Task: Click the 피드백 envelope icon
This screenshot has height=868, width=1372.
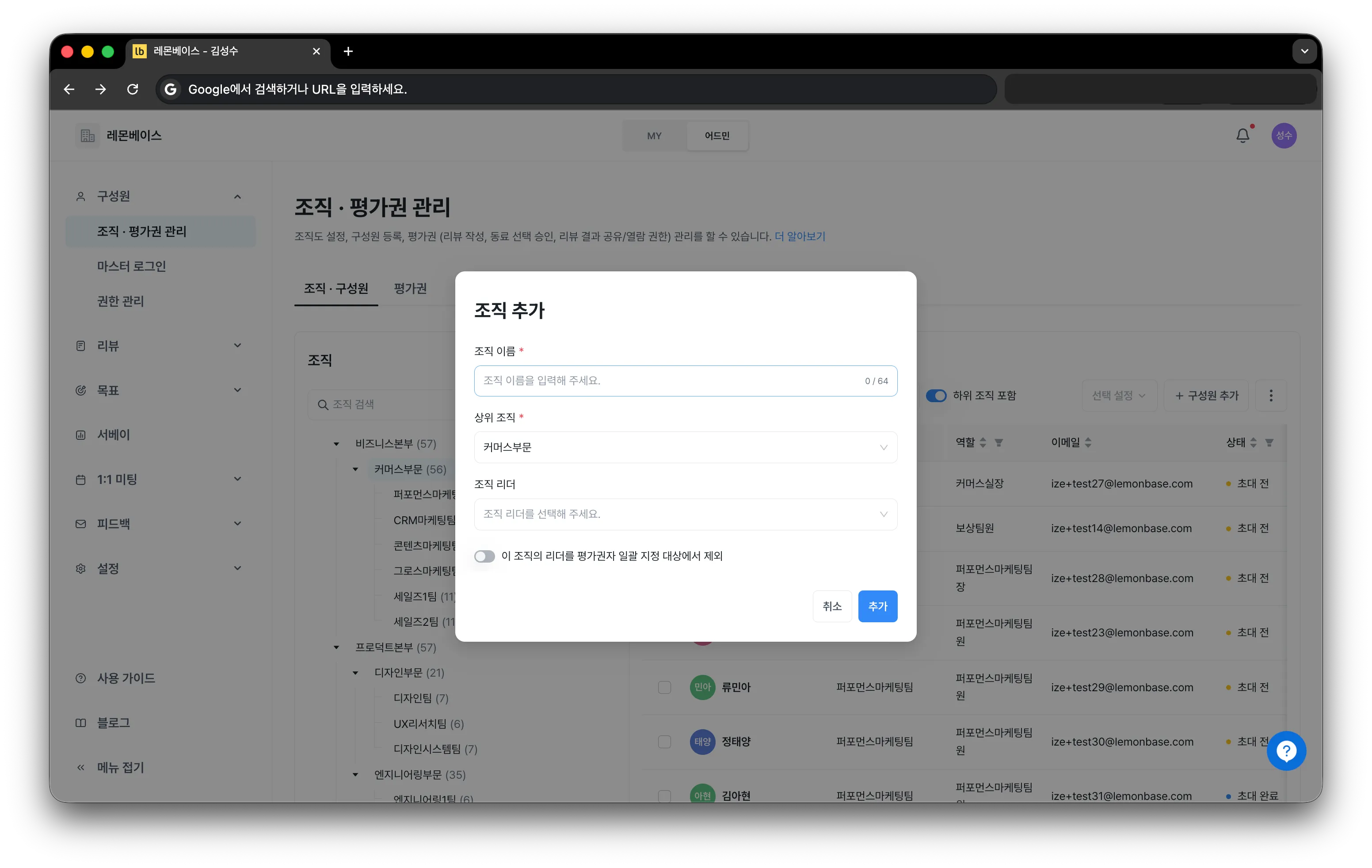Action: (x=81, y=524)
